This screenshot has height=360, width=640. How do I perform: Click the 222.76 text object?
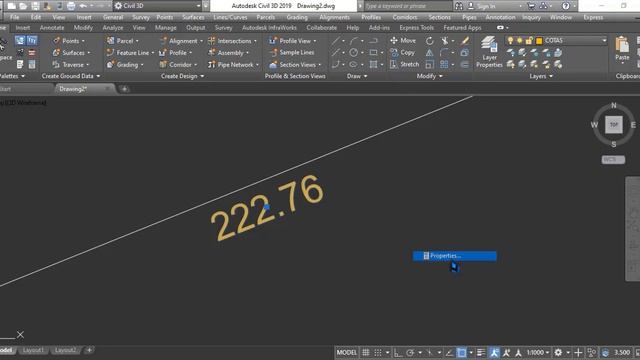click(x=267, y=208)
